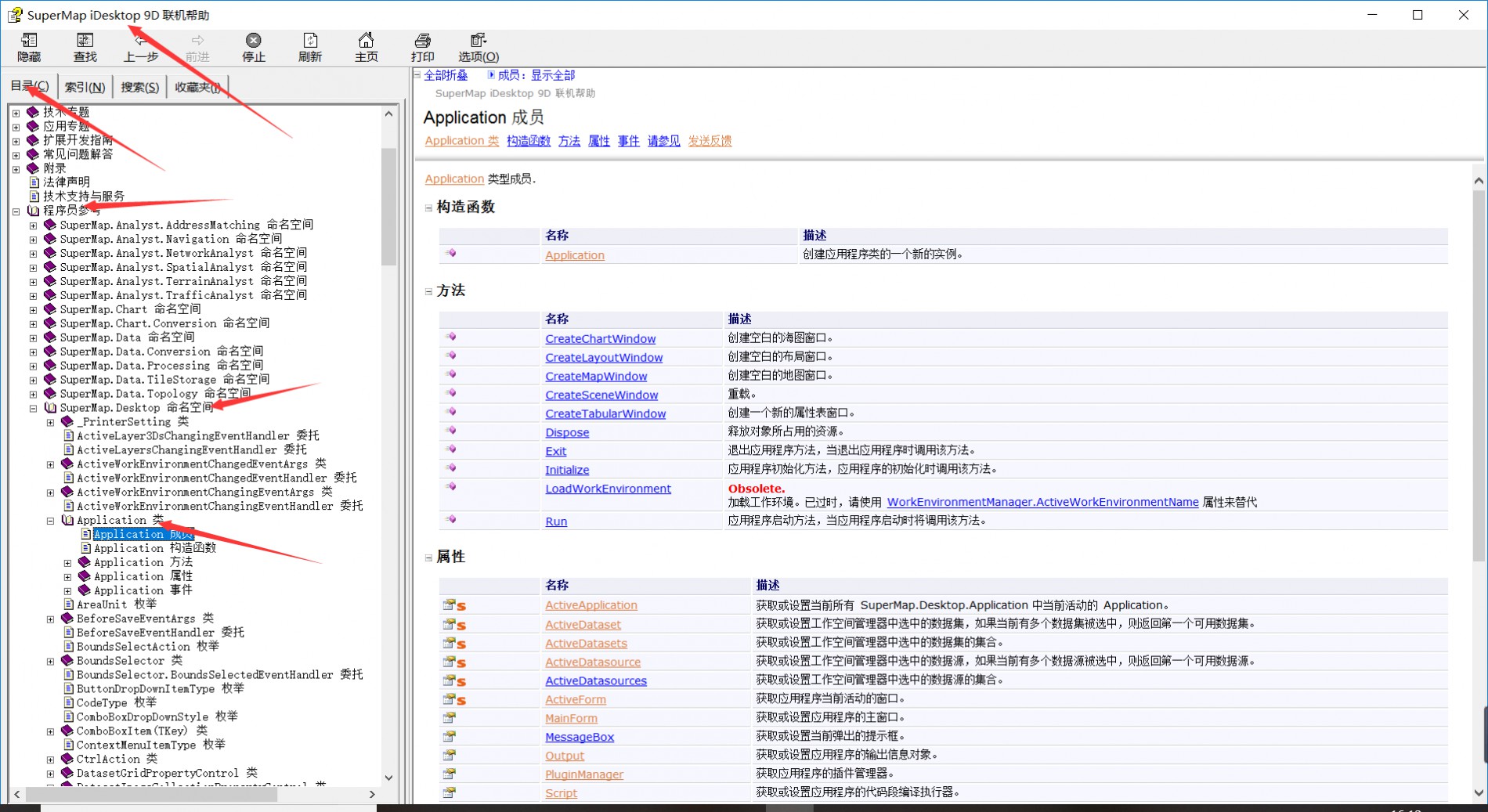Open the PluginManager property link
Image resolution: width=1488 pixels, height=812 pixels.
(x=584, y=774)
